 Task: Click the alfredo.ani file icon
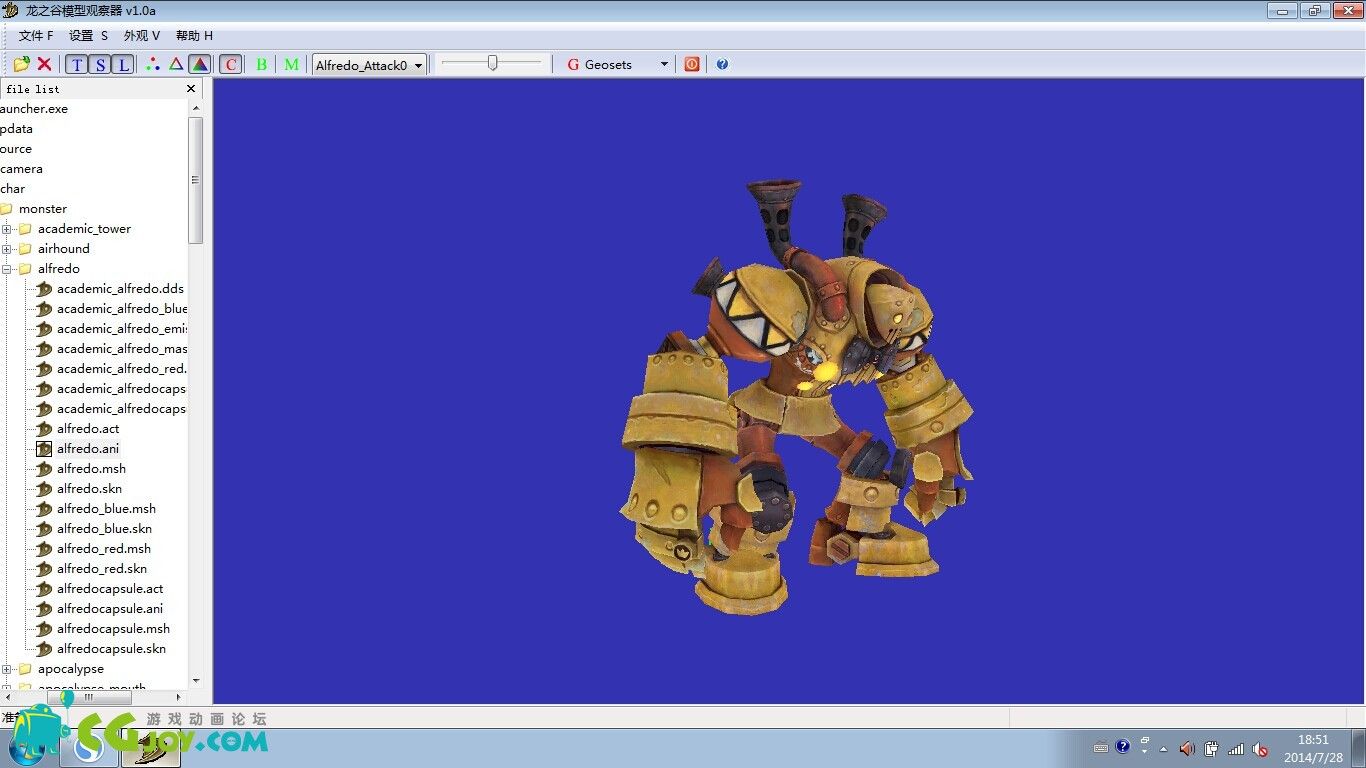tap(44, 449)
